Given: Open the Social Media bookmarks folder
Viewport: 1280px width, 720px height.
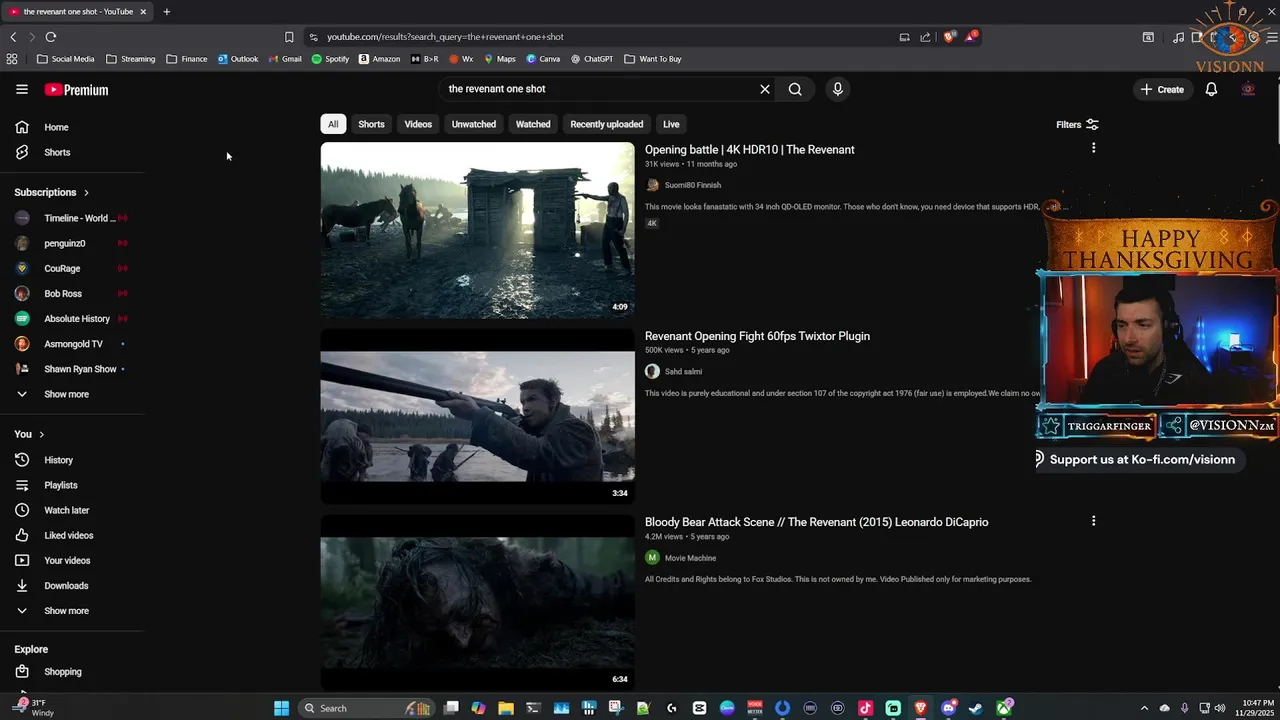Looking at the screenshot, I should pos(66,59).
